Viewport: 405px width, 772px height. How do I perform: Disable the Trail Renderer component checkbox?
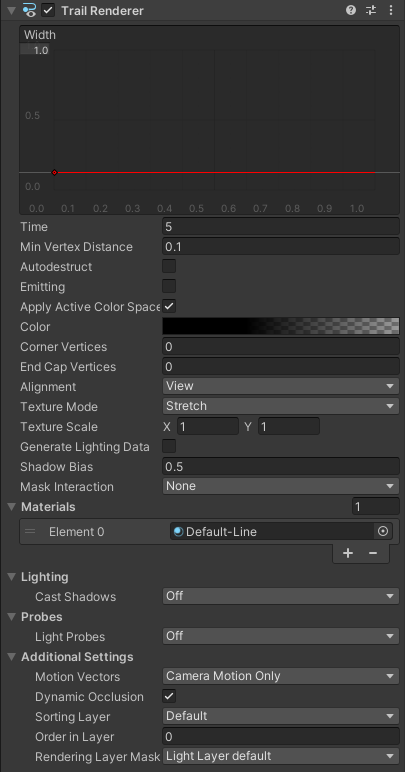tap(48, 10)
